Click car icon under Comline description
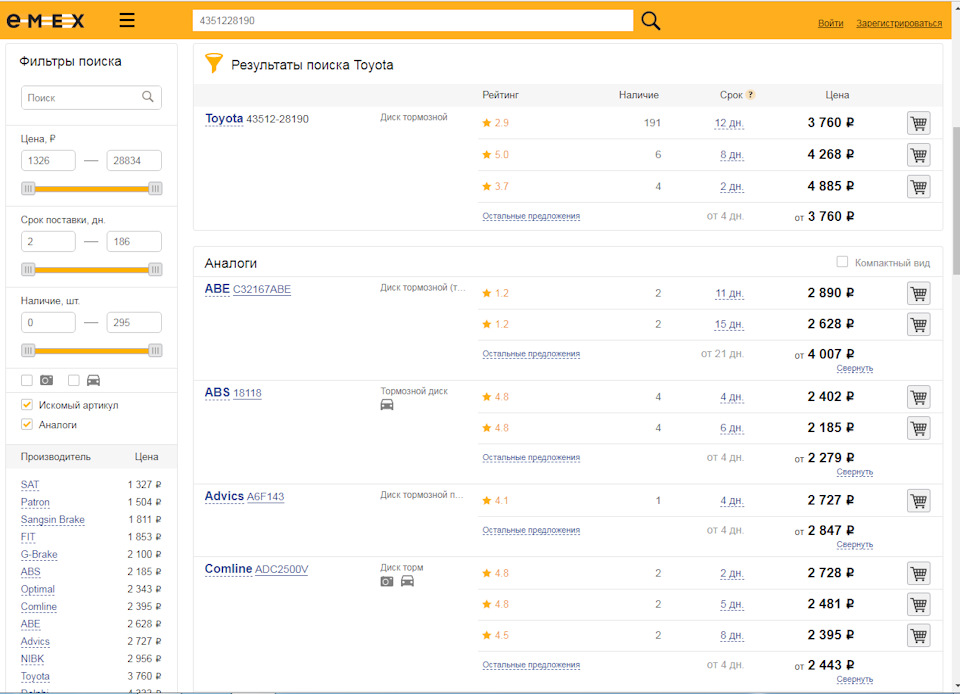960x694 pixels. click(407, 581)
